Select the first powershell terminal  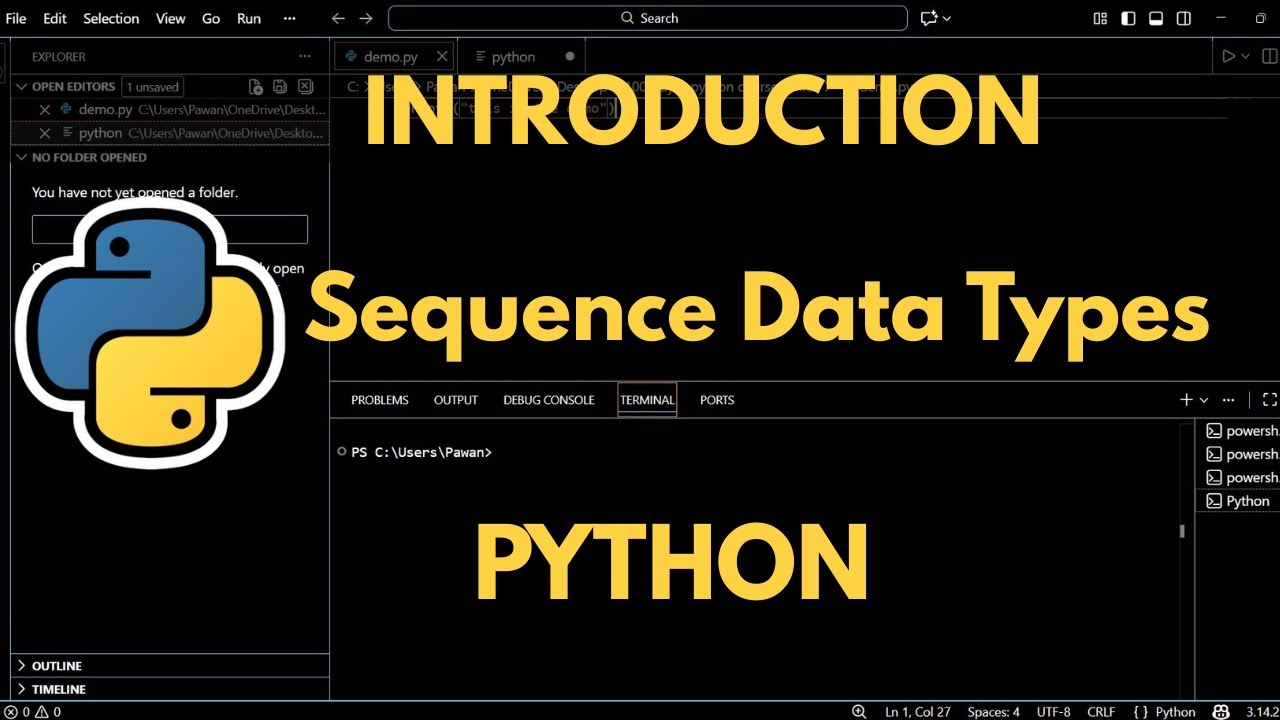[1238, 431]
